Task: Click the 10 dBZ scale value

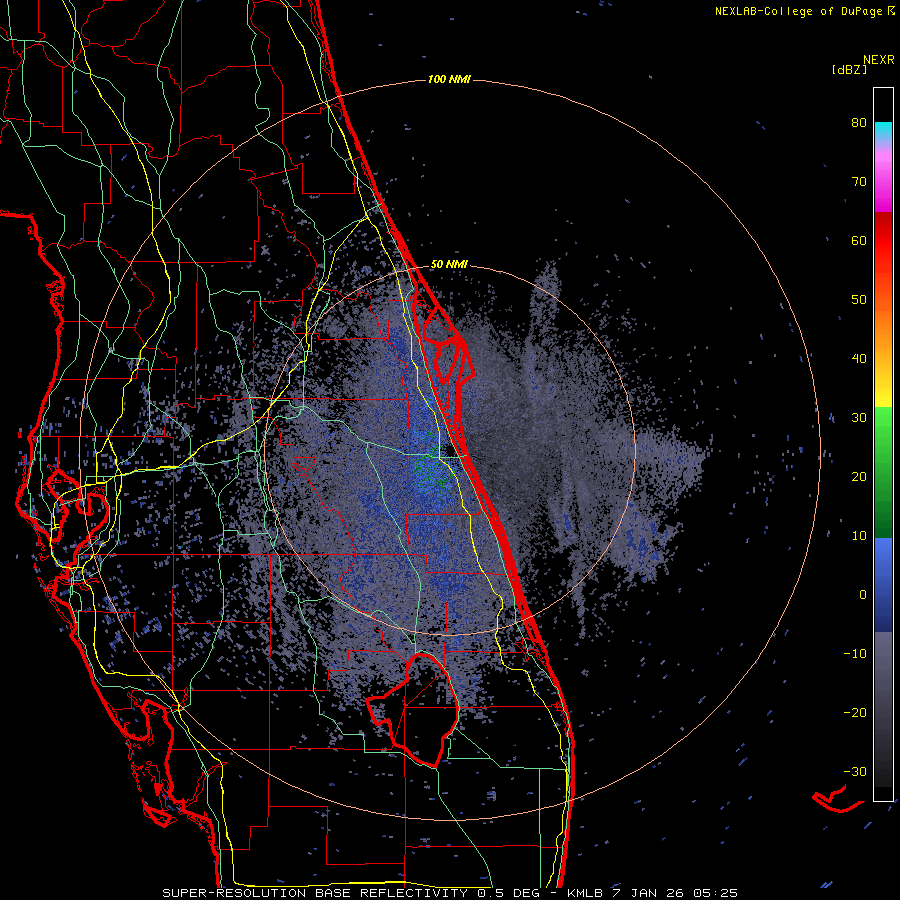Action: [859, 536]
